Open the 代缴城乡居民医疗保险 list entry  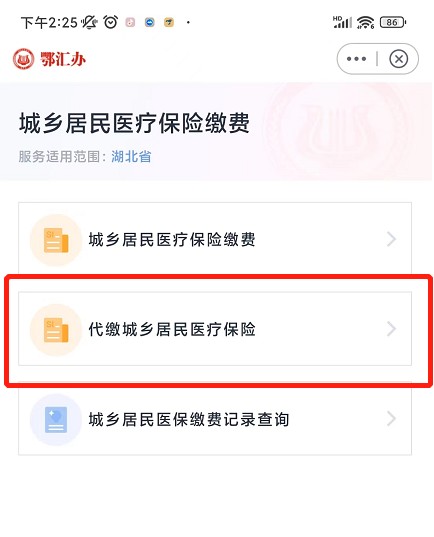215,329
